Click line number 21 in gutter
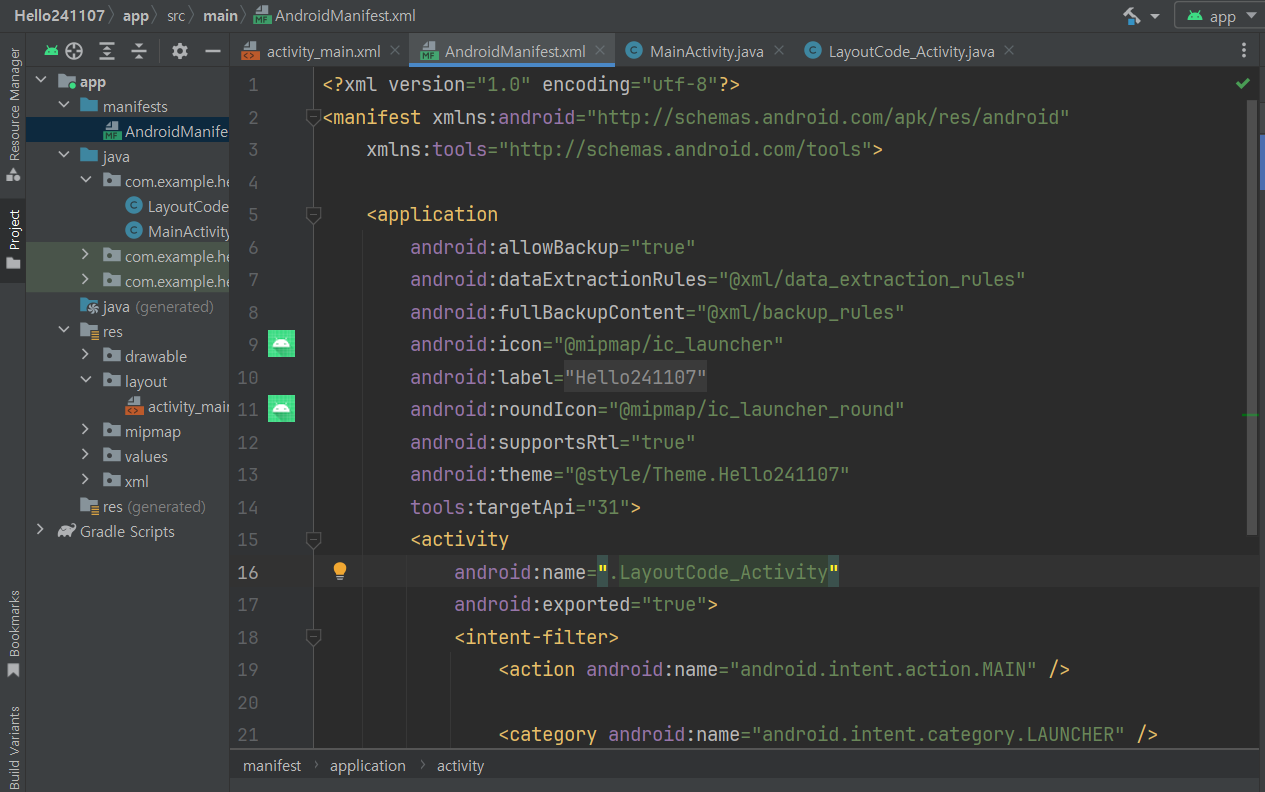The image size is (1265, 792). (x=247, y=734)
